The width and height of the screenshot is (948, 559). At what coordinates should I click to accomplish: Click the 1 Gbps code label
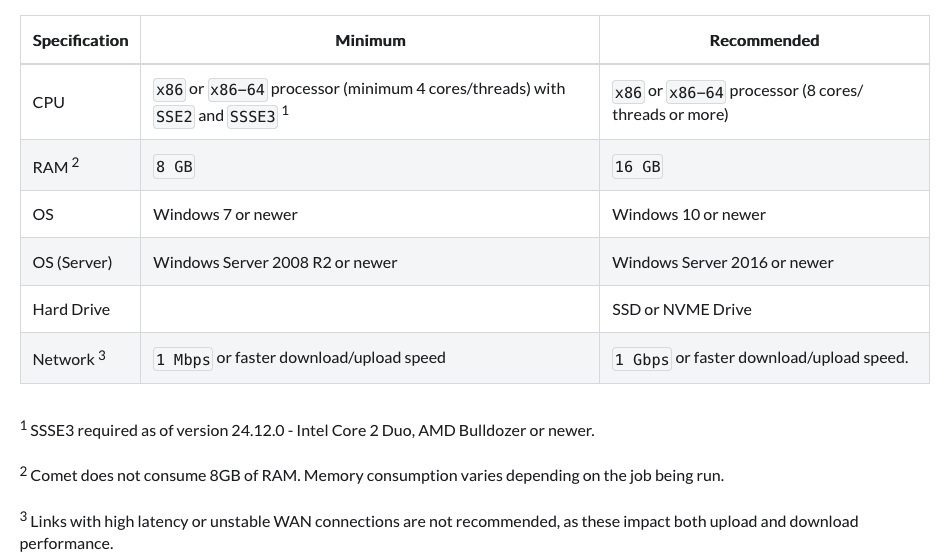[x=641, y=359]
